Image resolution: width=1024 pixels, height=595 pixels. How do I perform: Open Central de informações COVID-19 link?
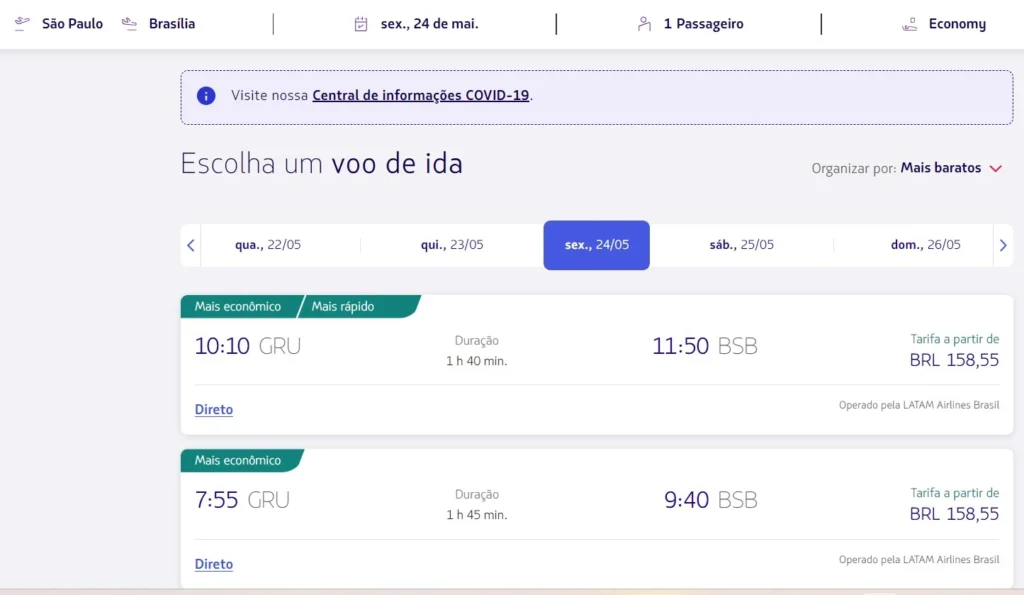(x=420, y=96)
